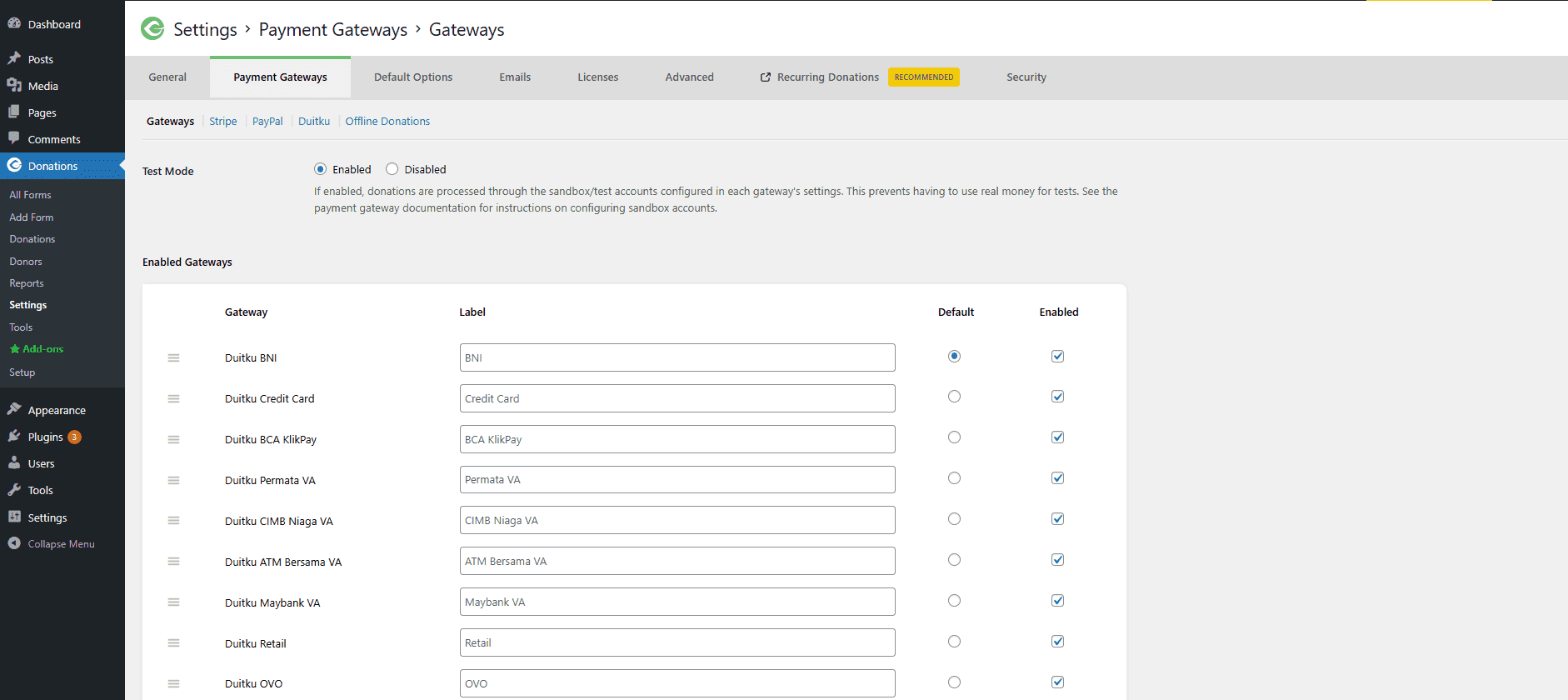This screenshot has height=700, width=1568.
Task: Open the PayPal gateway settings link
Action: (267, 122)
